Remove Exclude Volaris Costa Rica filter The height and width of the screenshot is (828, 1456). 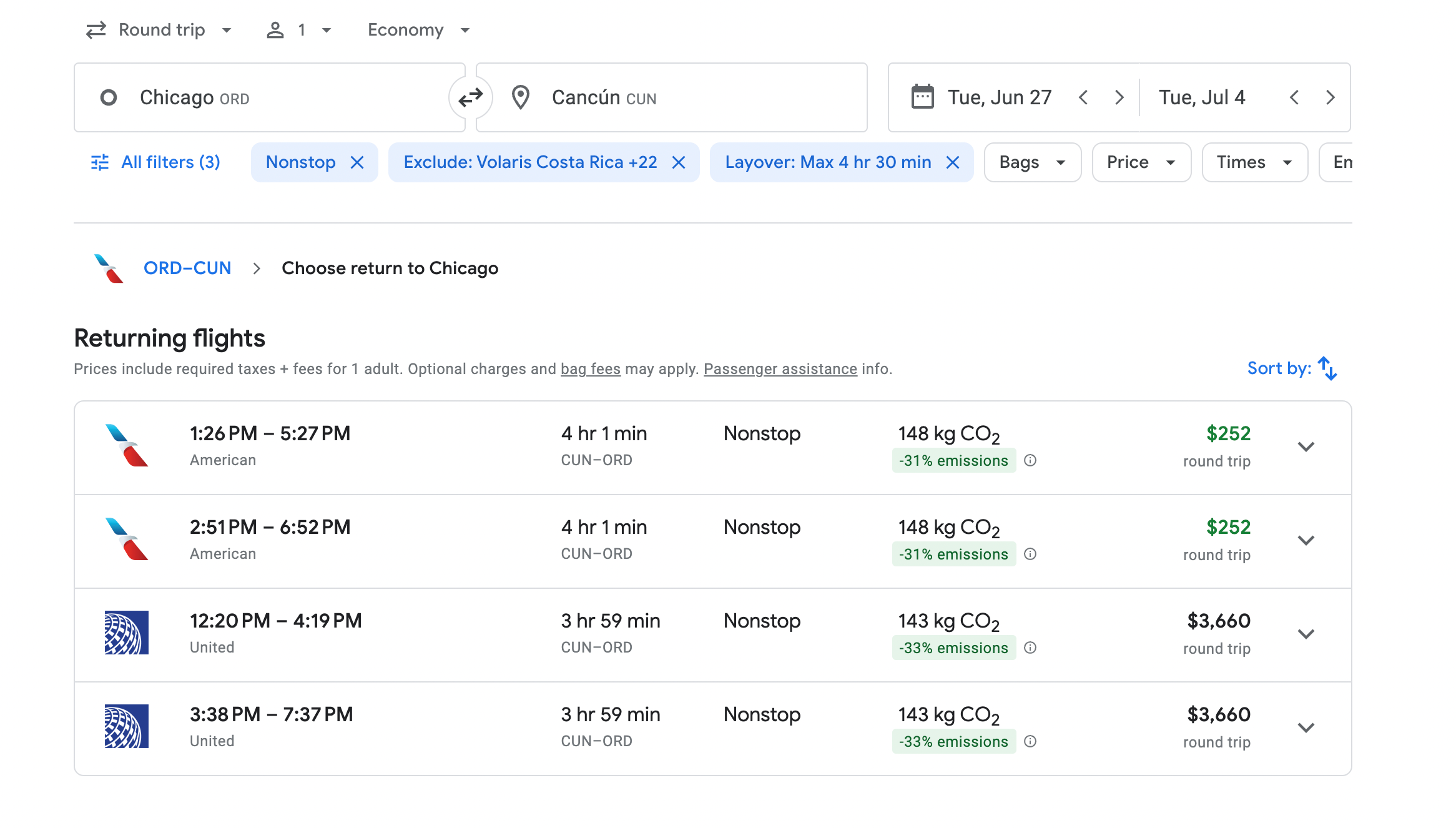click(x=679, y=162)
